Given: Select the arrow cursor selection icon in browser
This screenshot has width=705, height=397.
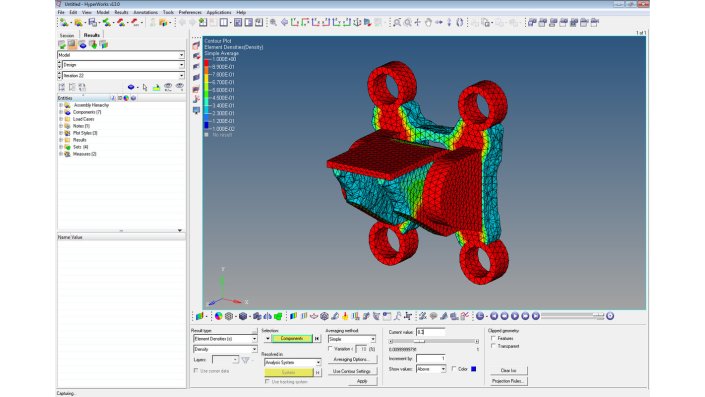Looking at the screenshot, I should (145, 87).
